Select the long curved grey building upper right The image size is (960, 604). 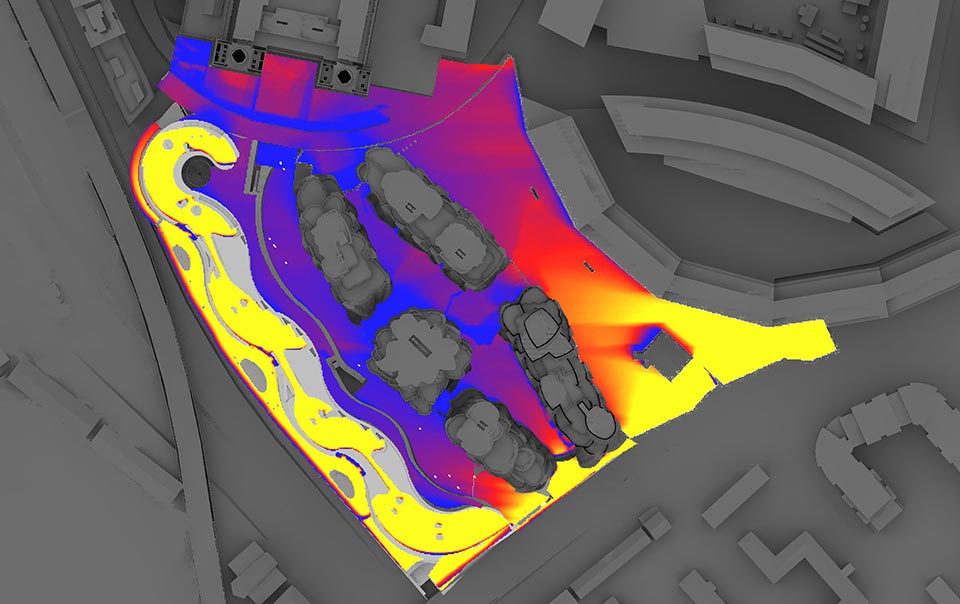[x=760, y=160]
